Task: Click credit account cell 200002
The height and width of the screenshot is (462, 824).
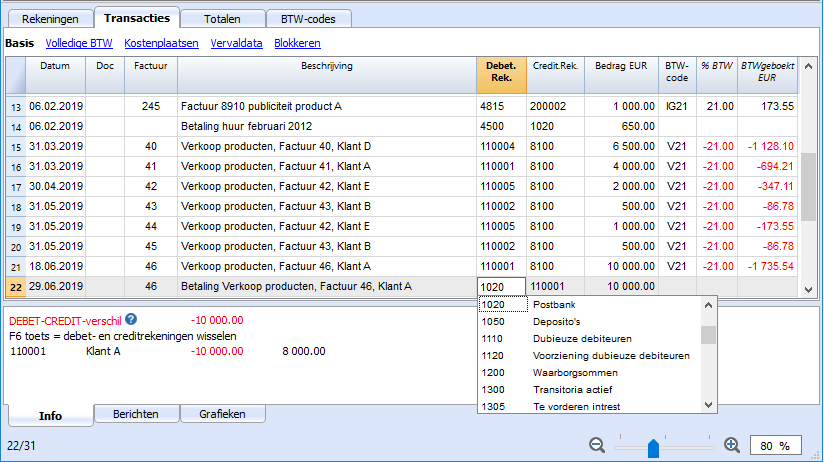Action: pyautogui.click(x=555, y=106)
